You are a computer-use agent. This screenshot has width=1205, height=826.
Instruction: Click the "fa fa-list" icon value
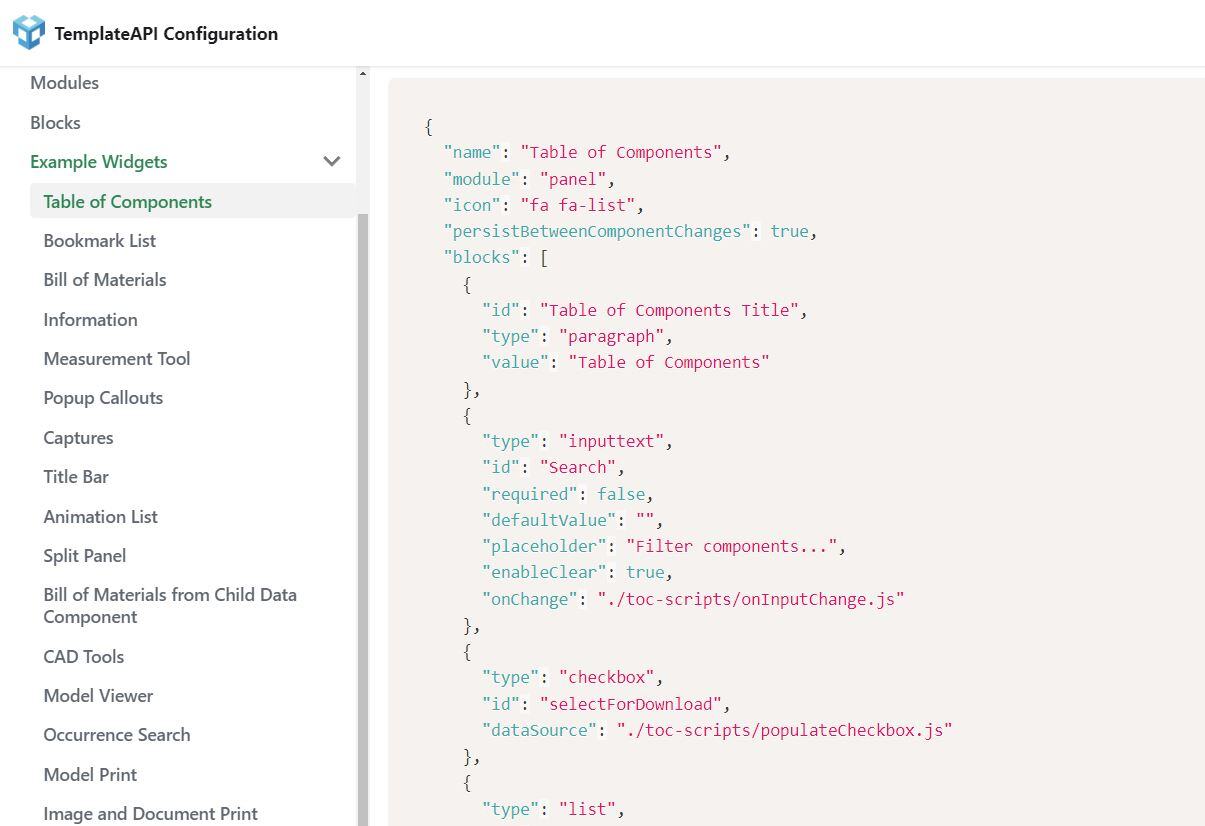tap(577, 205)
